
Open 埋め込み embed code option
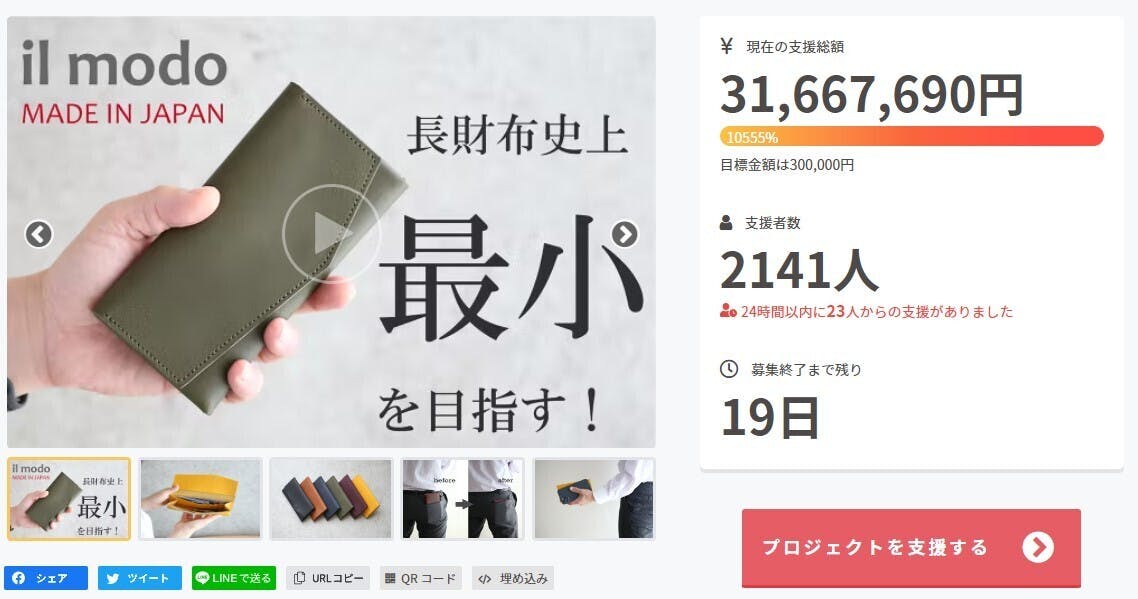[x=513, y=578]
